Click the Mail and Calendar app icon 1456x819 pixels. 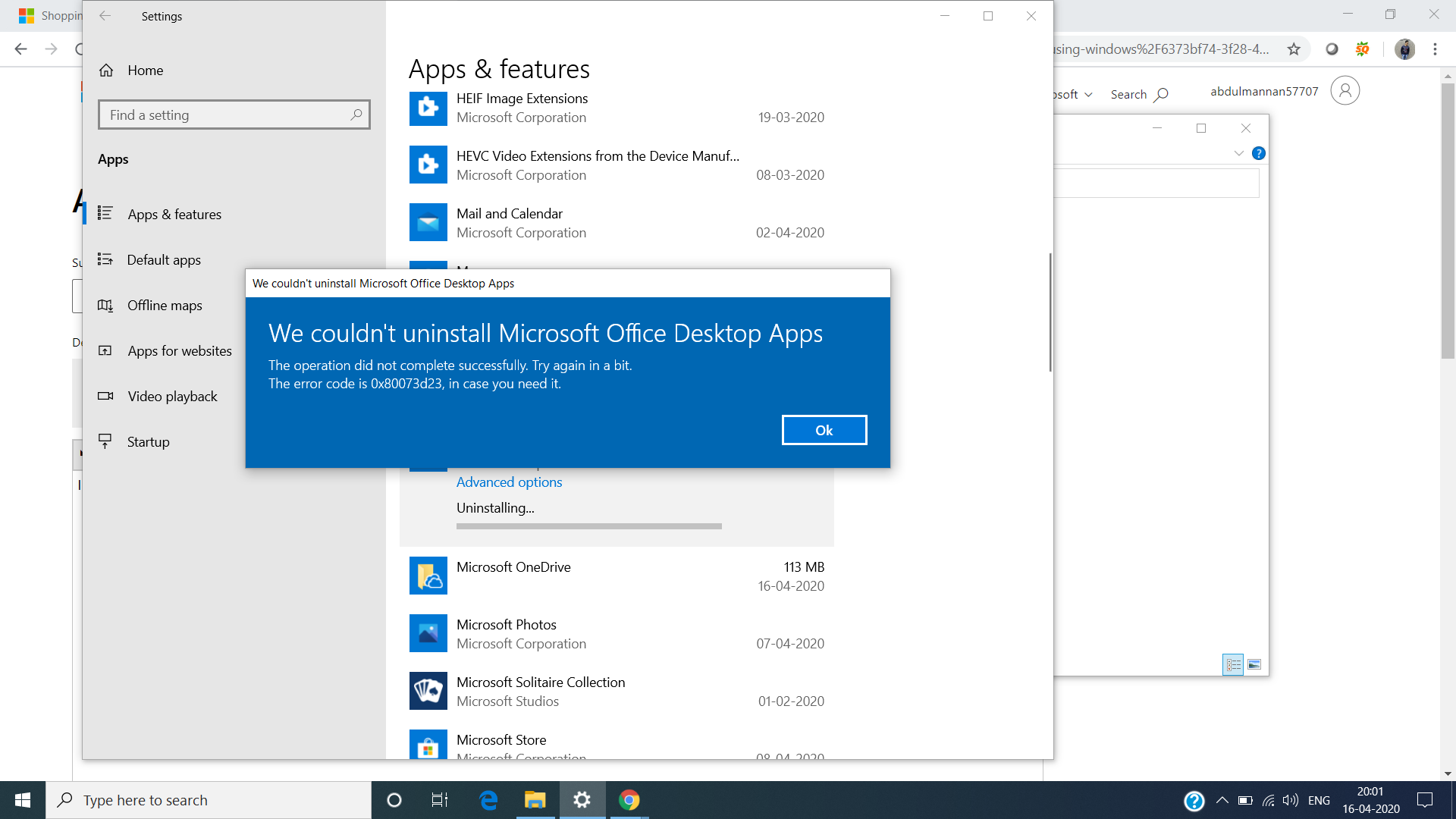click(428, 222)
